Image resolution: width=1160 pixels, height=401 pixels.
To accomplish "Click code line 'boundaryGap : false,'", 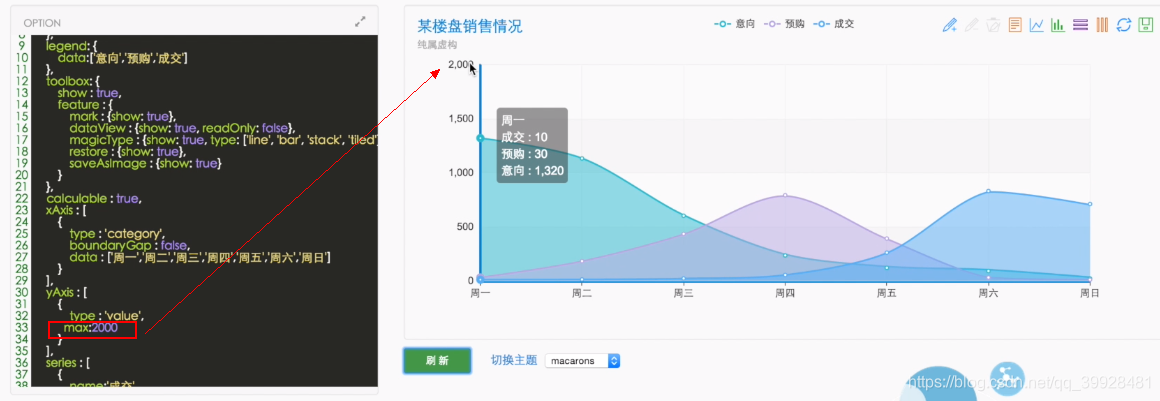I will point(129,245).
